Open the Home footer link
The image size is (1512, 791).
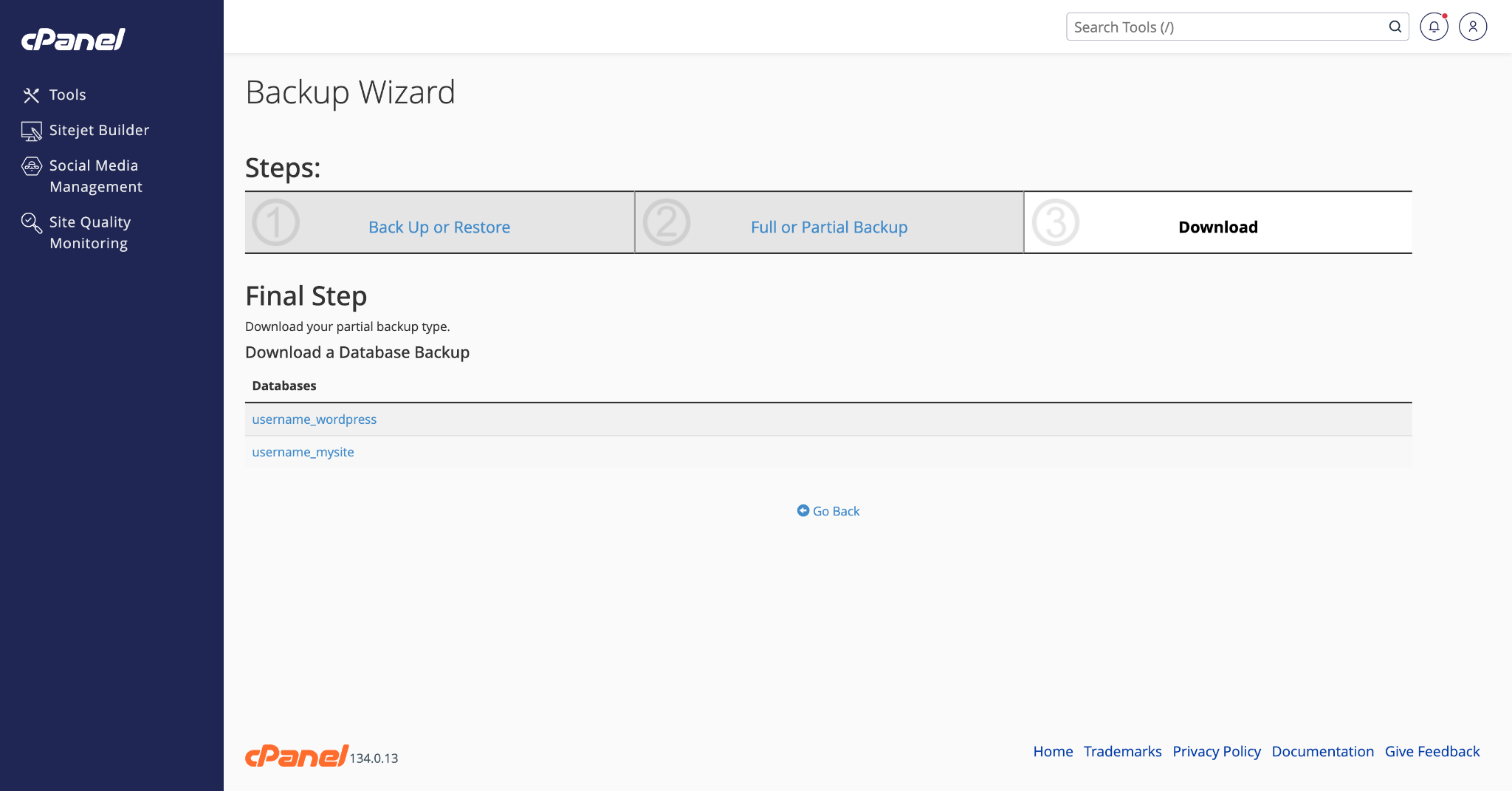1053,752
